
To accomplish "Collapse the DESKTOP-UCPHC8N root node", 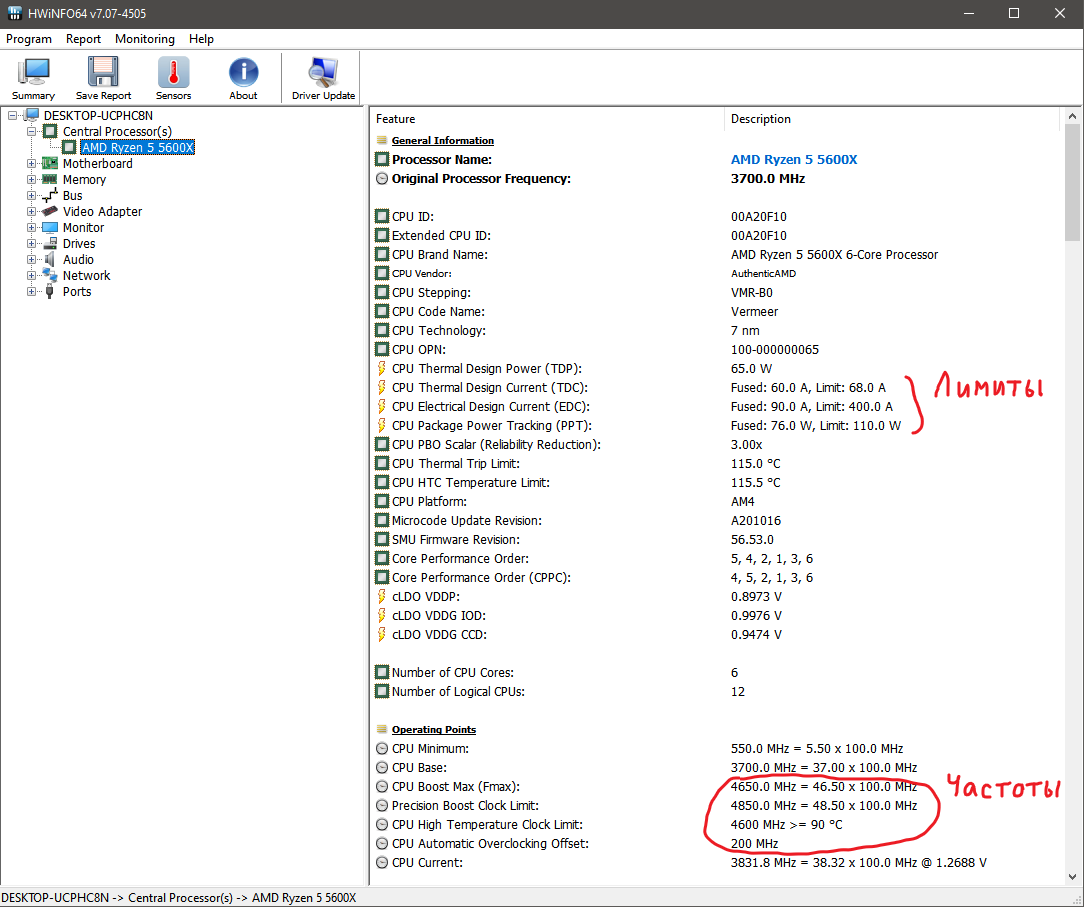I will (x=12, y=115).
